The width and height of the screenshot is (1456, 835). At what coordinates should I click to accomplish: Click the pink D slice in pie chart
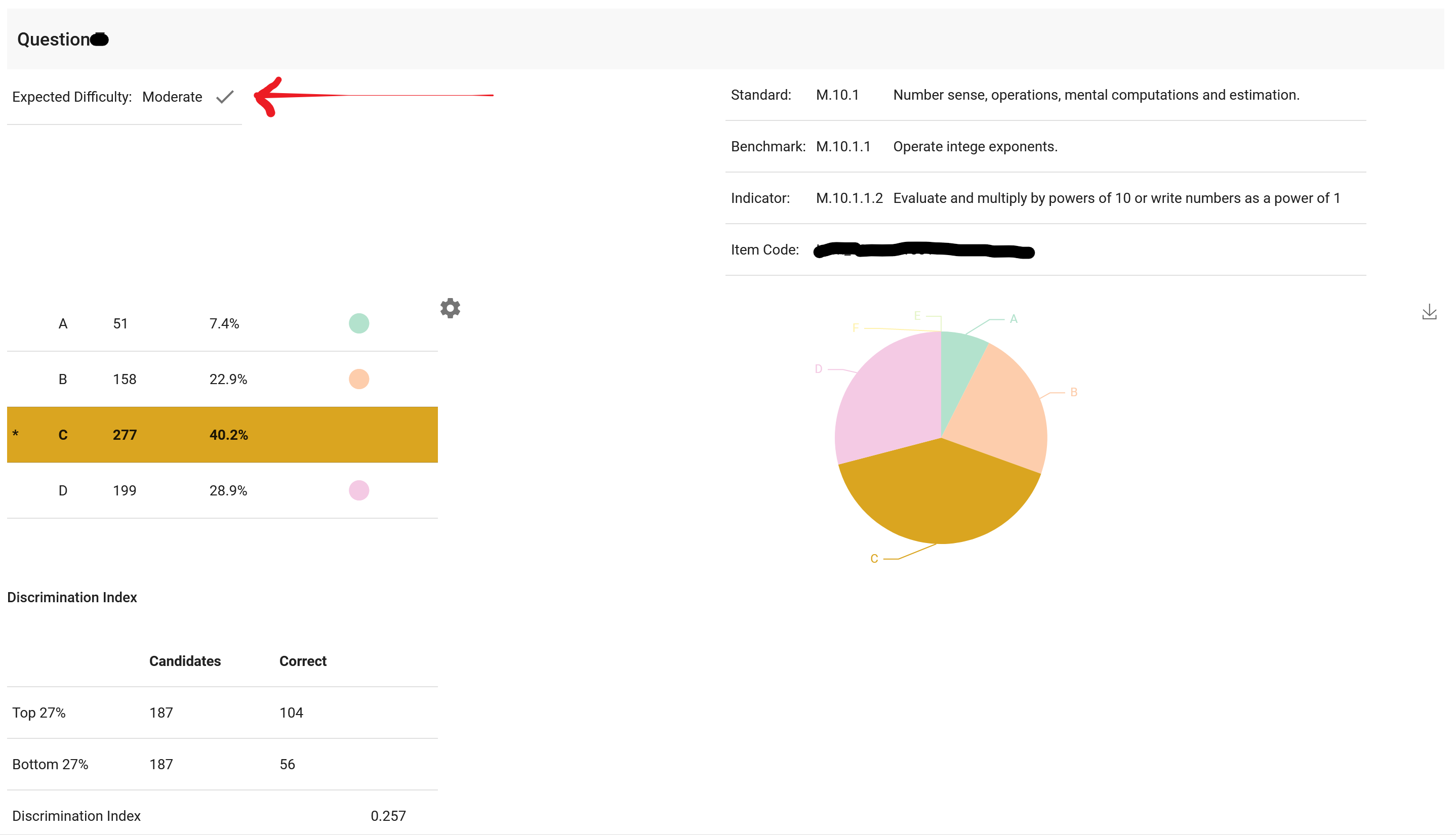click(889, 401)
